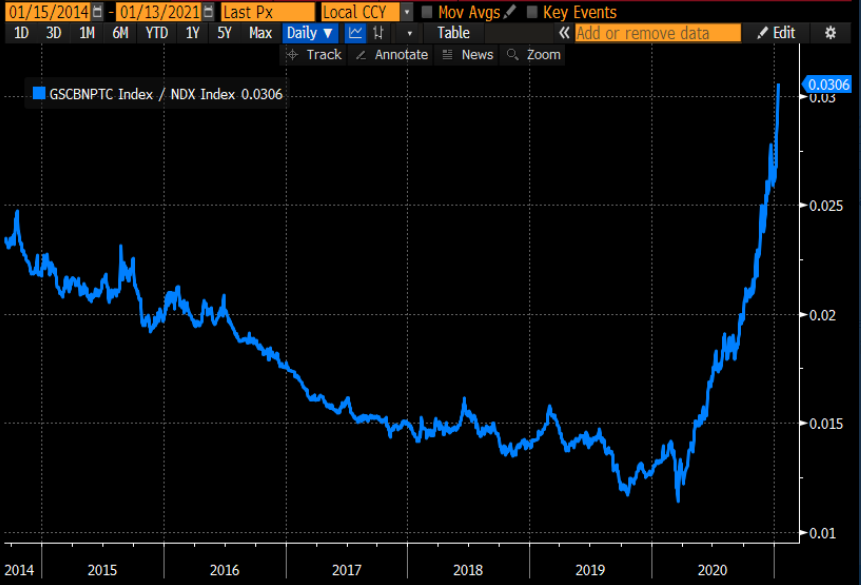861x585 pixels.
Task: Select the 1D range tab
Action: pyautogui.click(x=21, y=33)
